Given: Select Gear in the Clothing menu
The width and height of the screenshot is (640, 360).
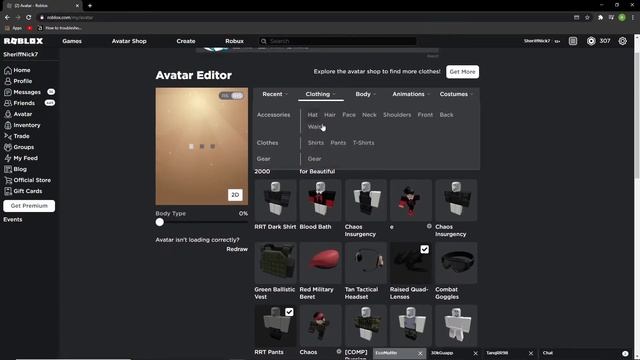Looking at the screenshot, I should click(315, 159).
